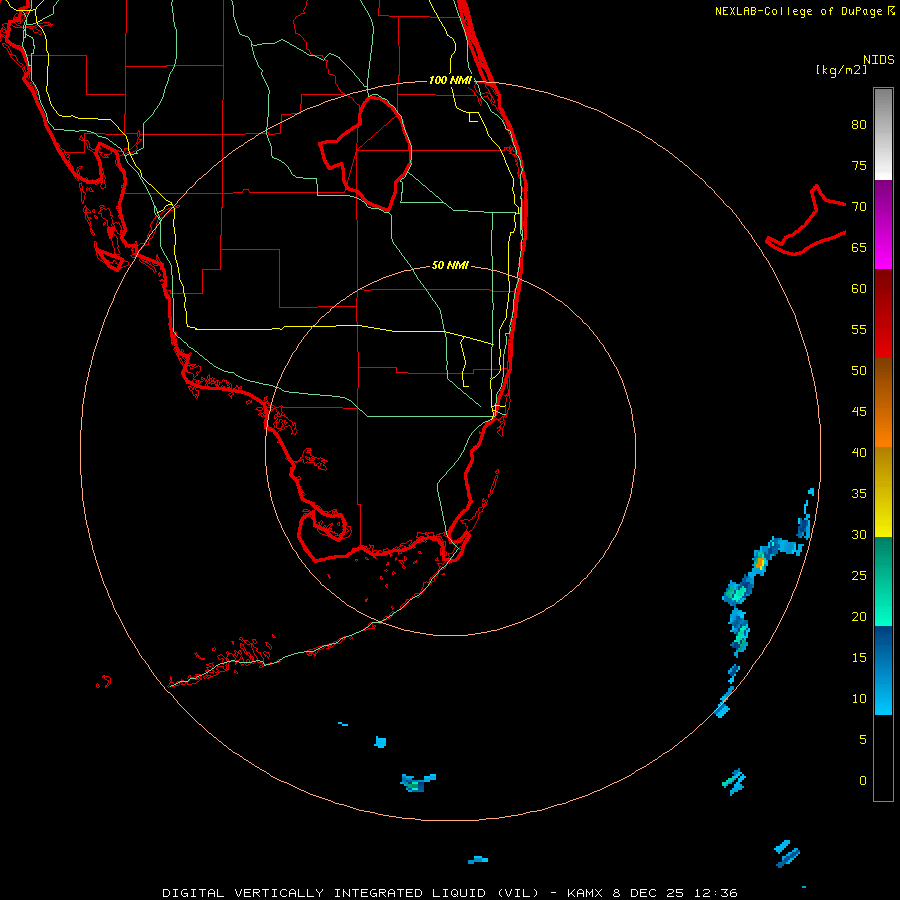
Task: Pick the blue segment of the color scale
Action: 883,670
